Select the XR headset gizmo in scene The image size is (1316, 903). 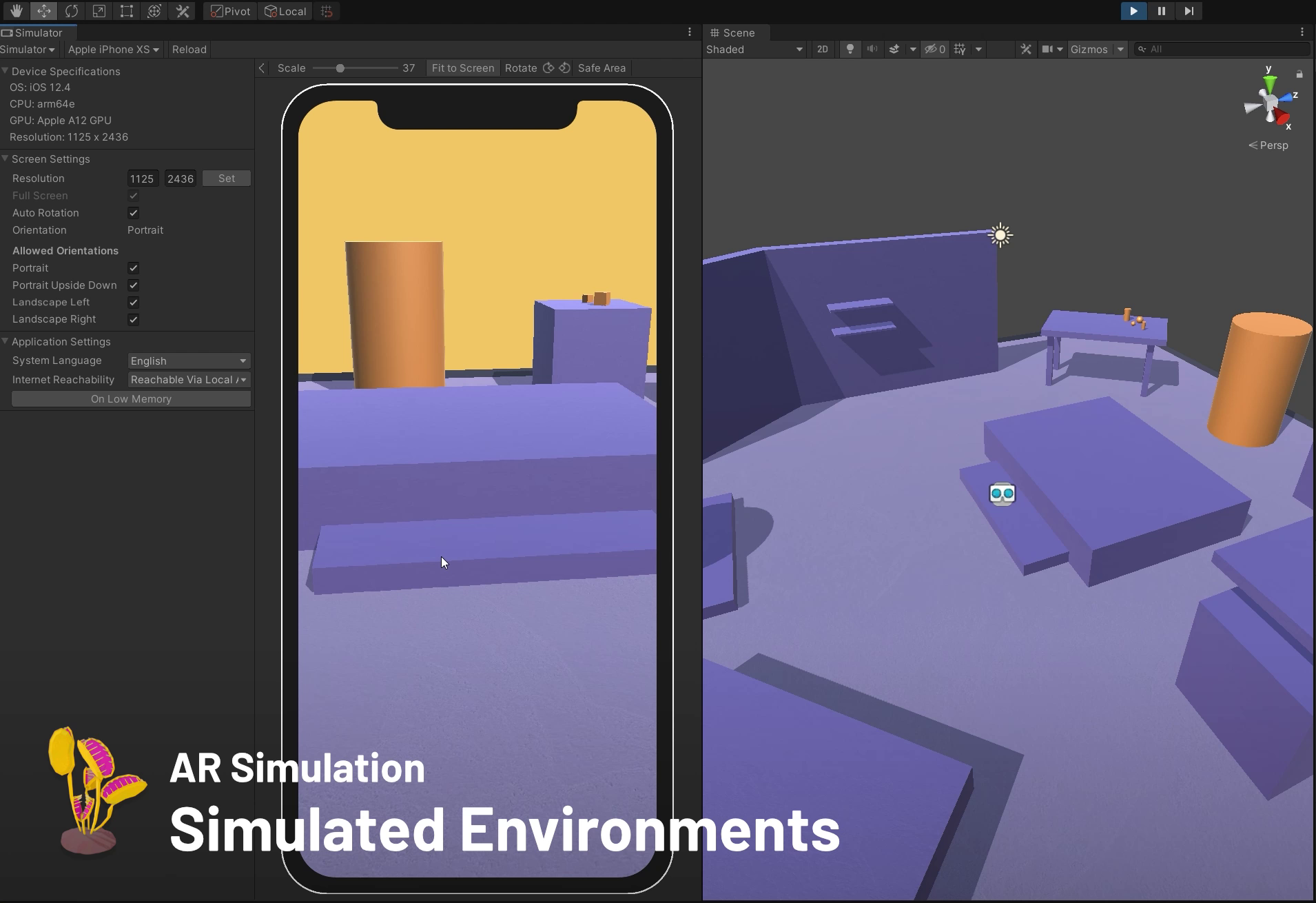click(x=1002, y=494)
